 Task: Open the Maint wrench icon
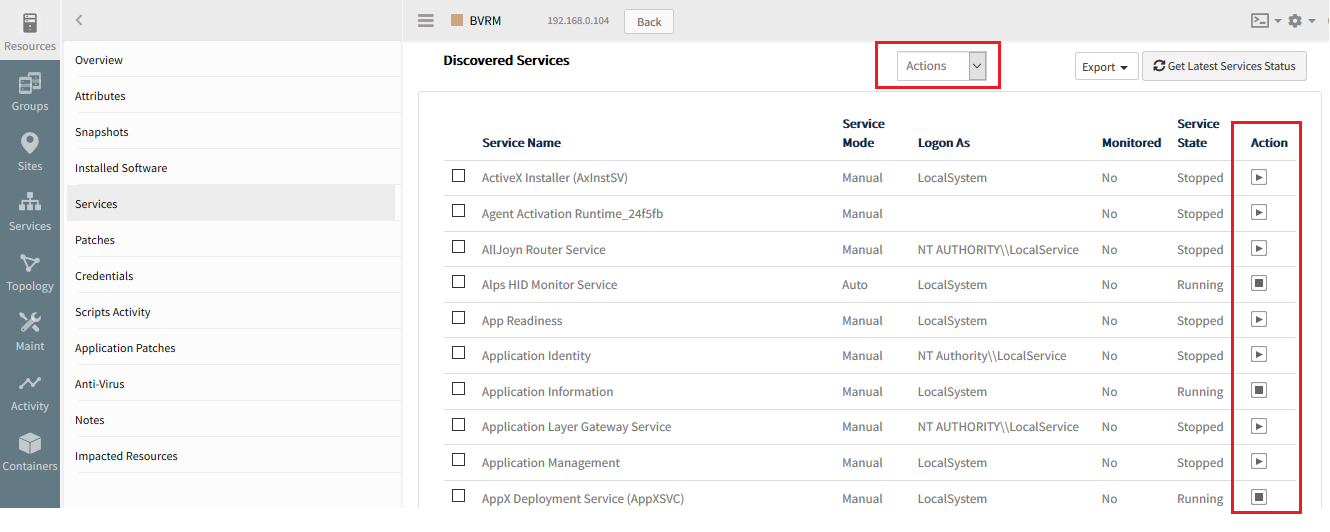pyautogui.click(x=30, y=323)
